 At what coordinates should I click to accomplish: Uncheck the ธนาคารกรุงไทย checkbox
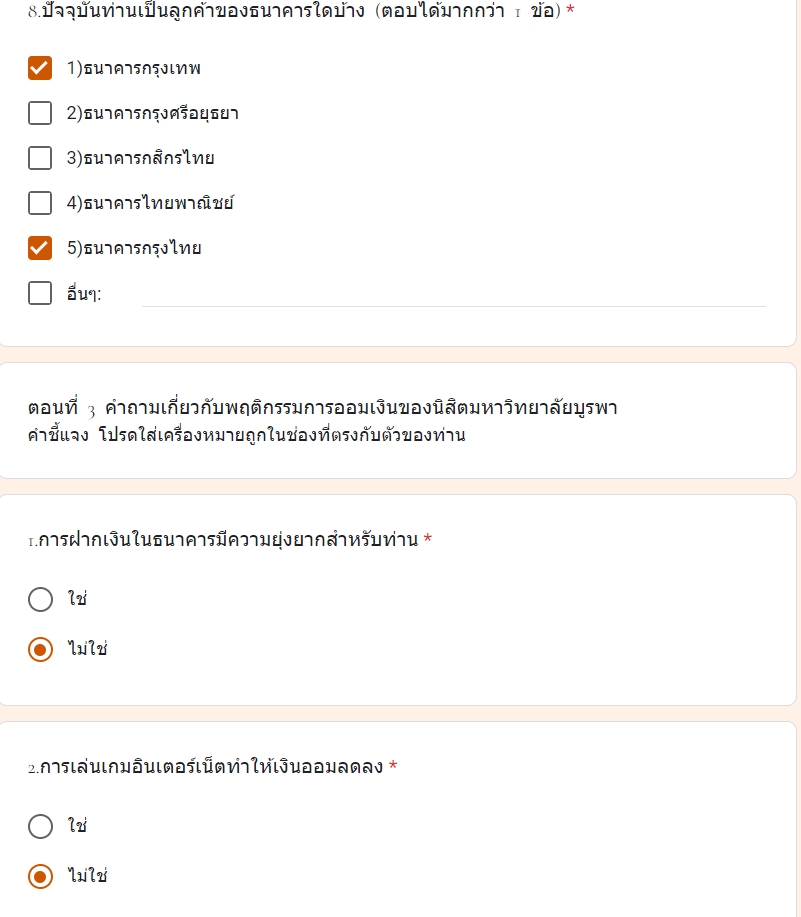click(40, 248)
